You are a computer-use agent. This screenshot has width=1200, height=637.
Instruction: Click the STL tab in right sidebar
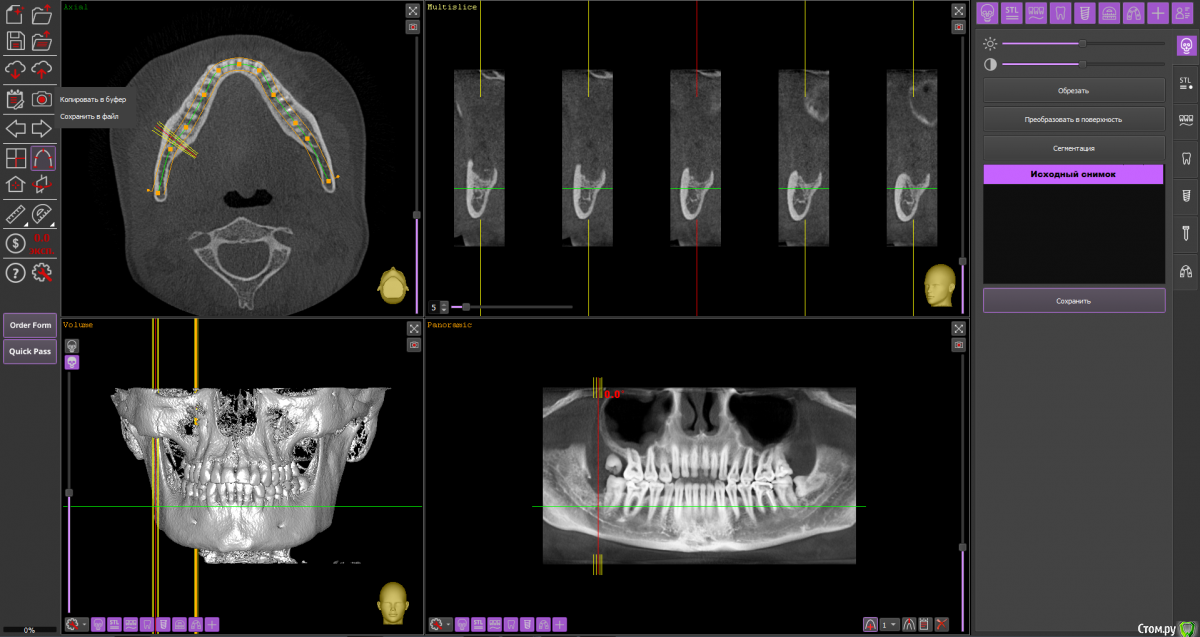click(x=1185, y=82)
